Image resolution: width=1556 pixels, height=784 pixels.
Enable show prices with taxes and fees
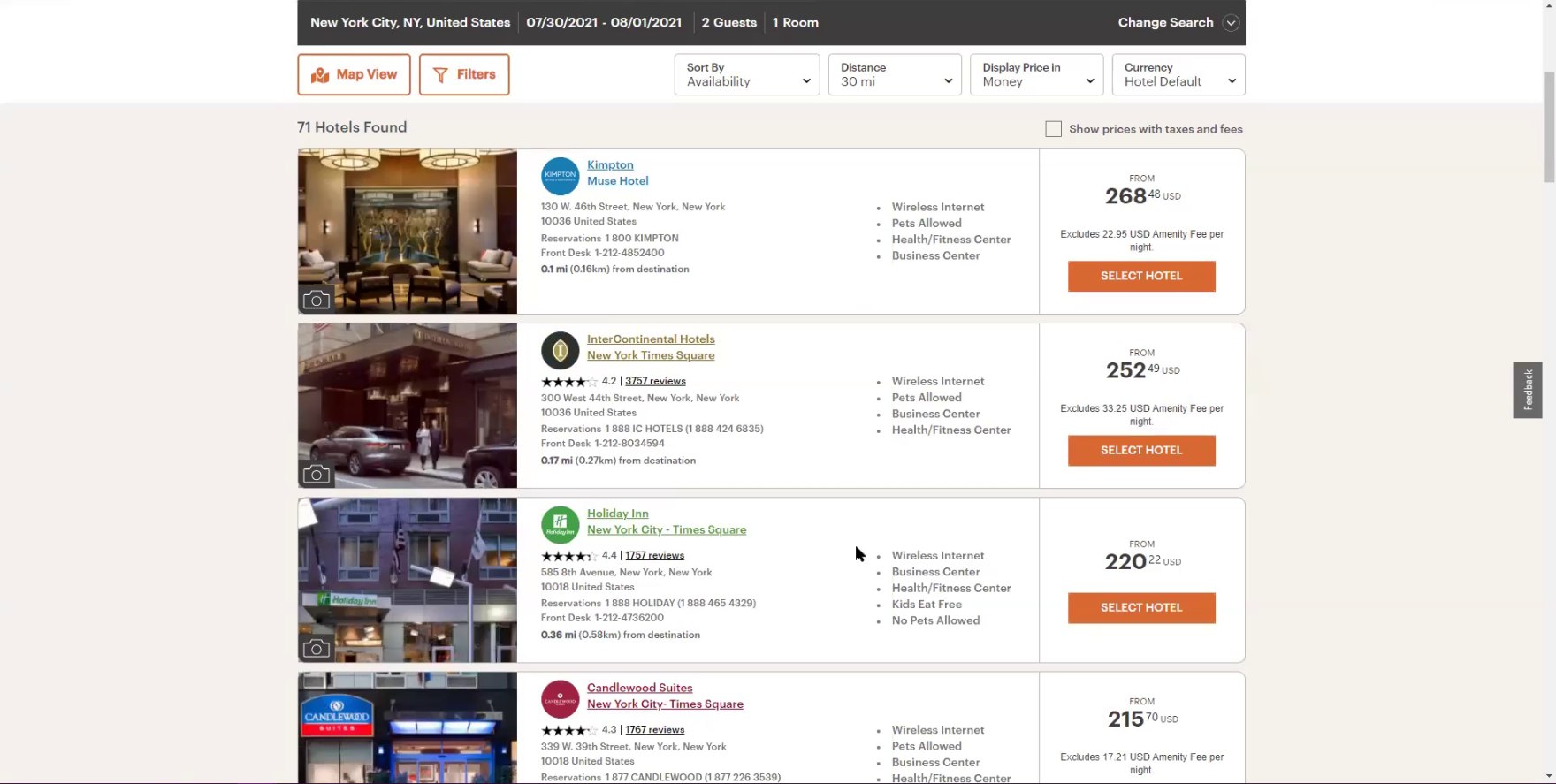click(x=1053, y=129)
